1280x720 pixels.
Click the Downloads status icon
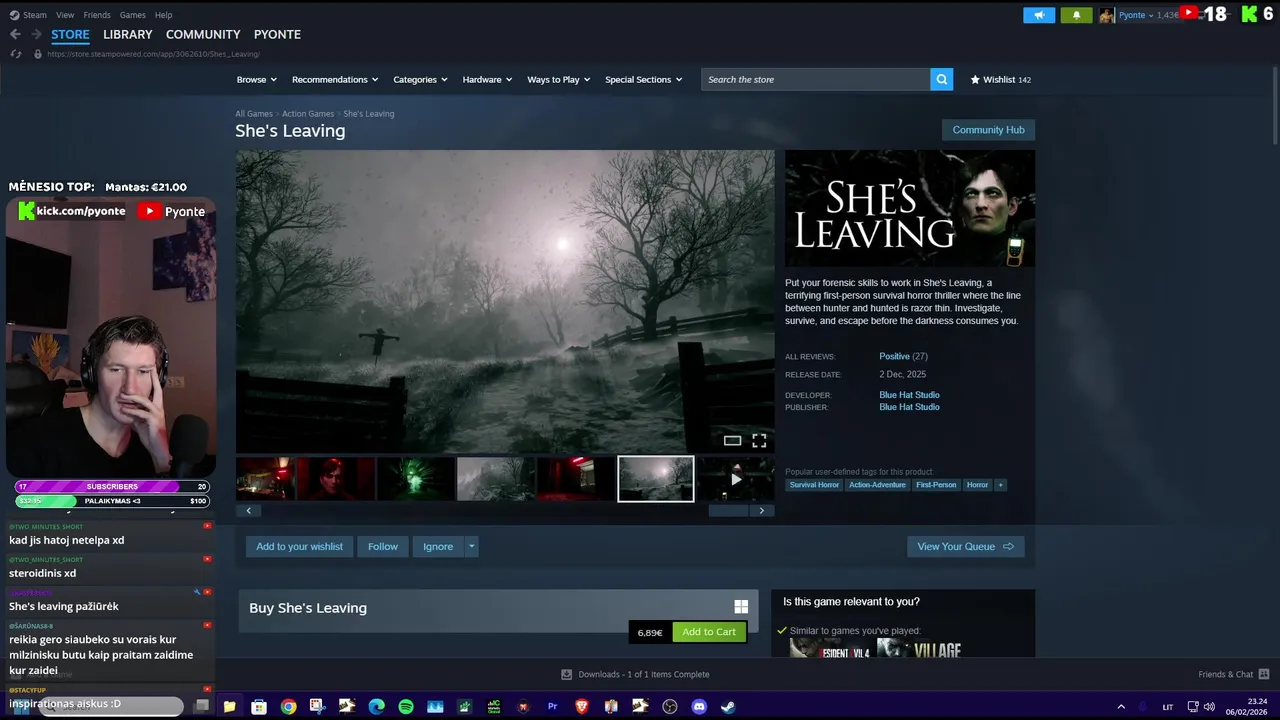(x=567, y=674)
